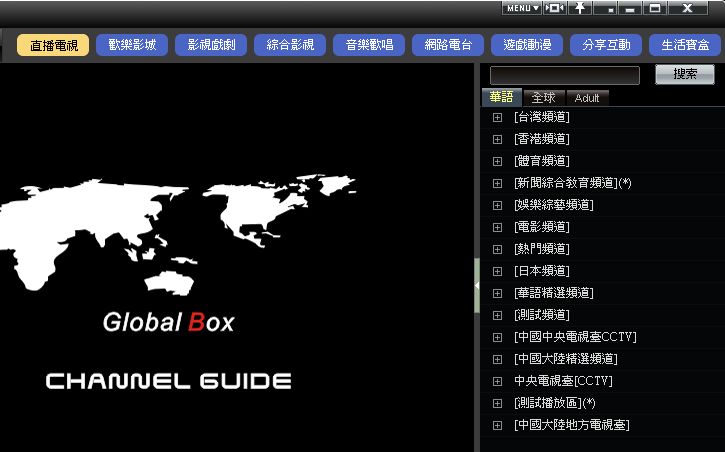Go to the 綜合影視 category
Viewport: 725px width, 452px height.
click(290, 45)
